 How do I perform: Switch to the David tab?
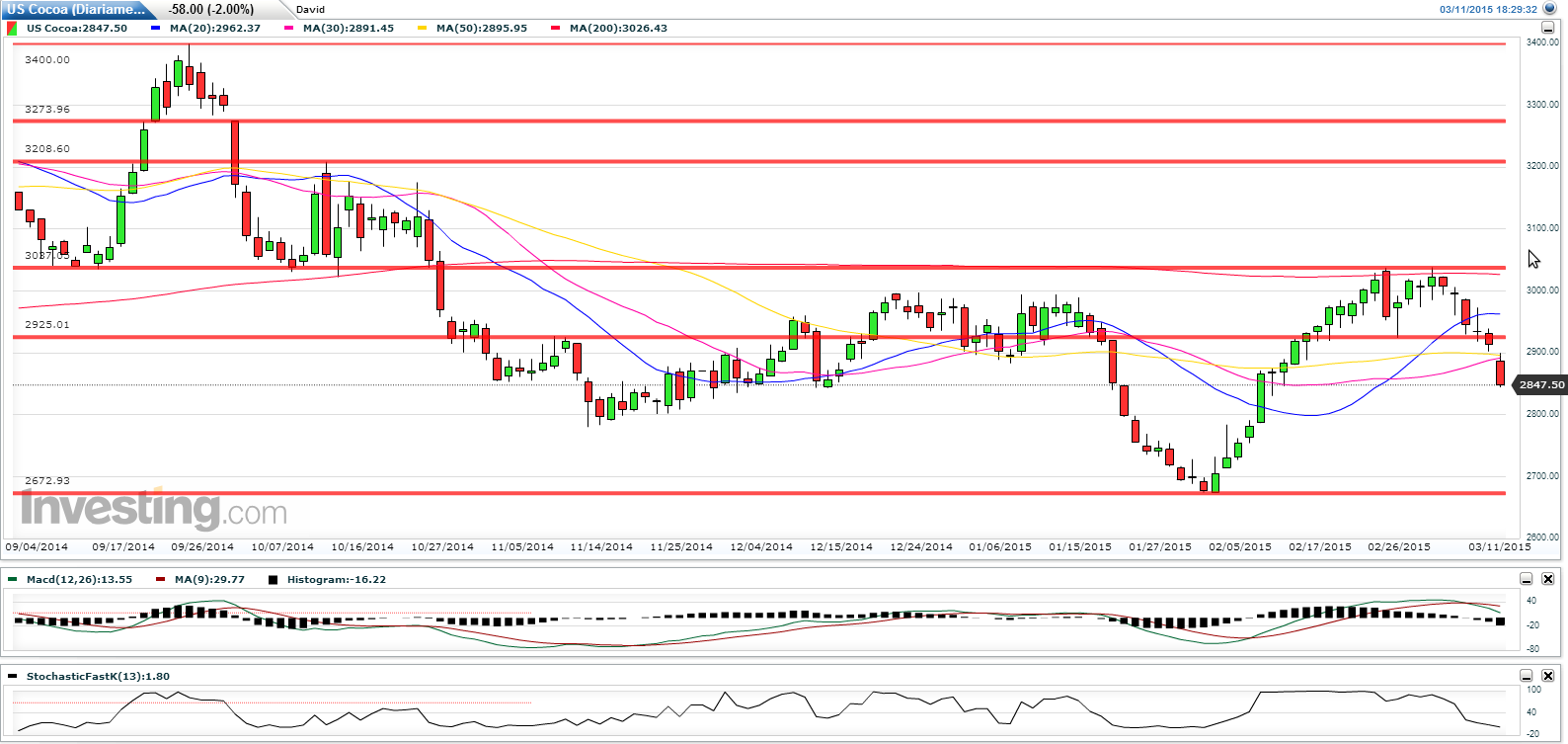[310, 10]
